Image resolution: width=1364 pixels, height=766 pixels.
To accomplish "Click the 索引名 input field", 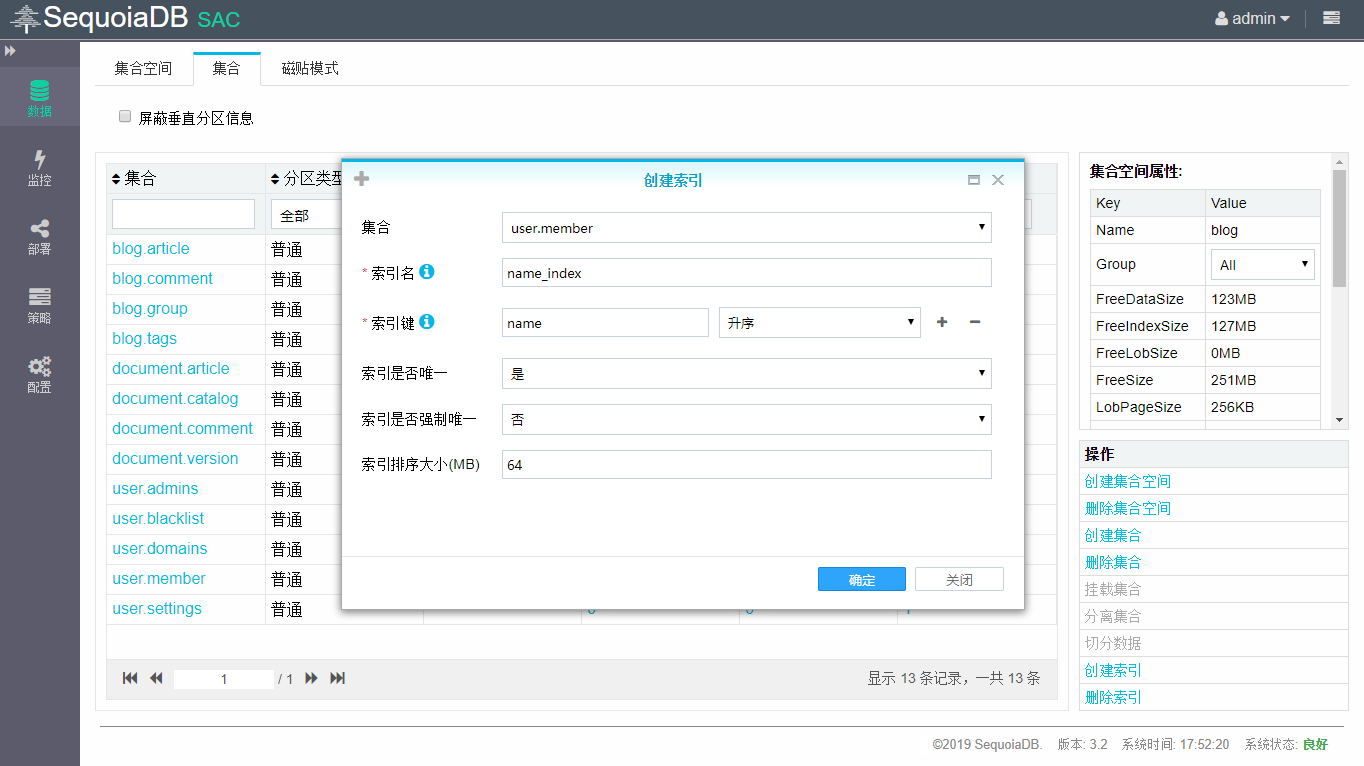I will click(x=746, y=273).
